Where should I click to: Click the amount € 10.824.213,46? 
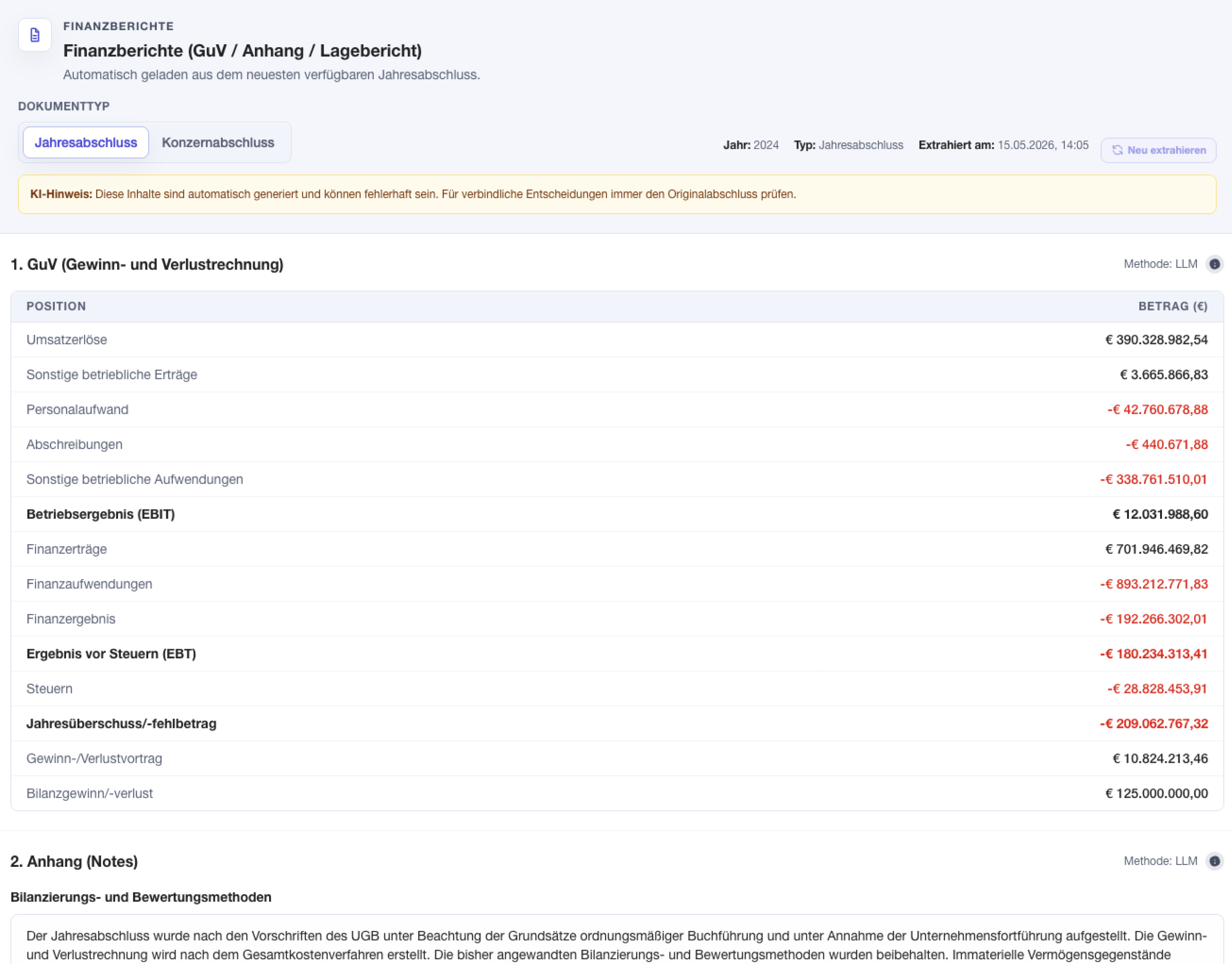pos(1160,758)
